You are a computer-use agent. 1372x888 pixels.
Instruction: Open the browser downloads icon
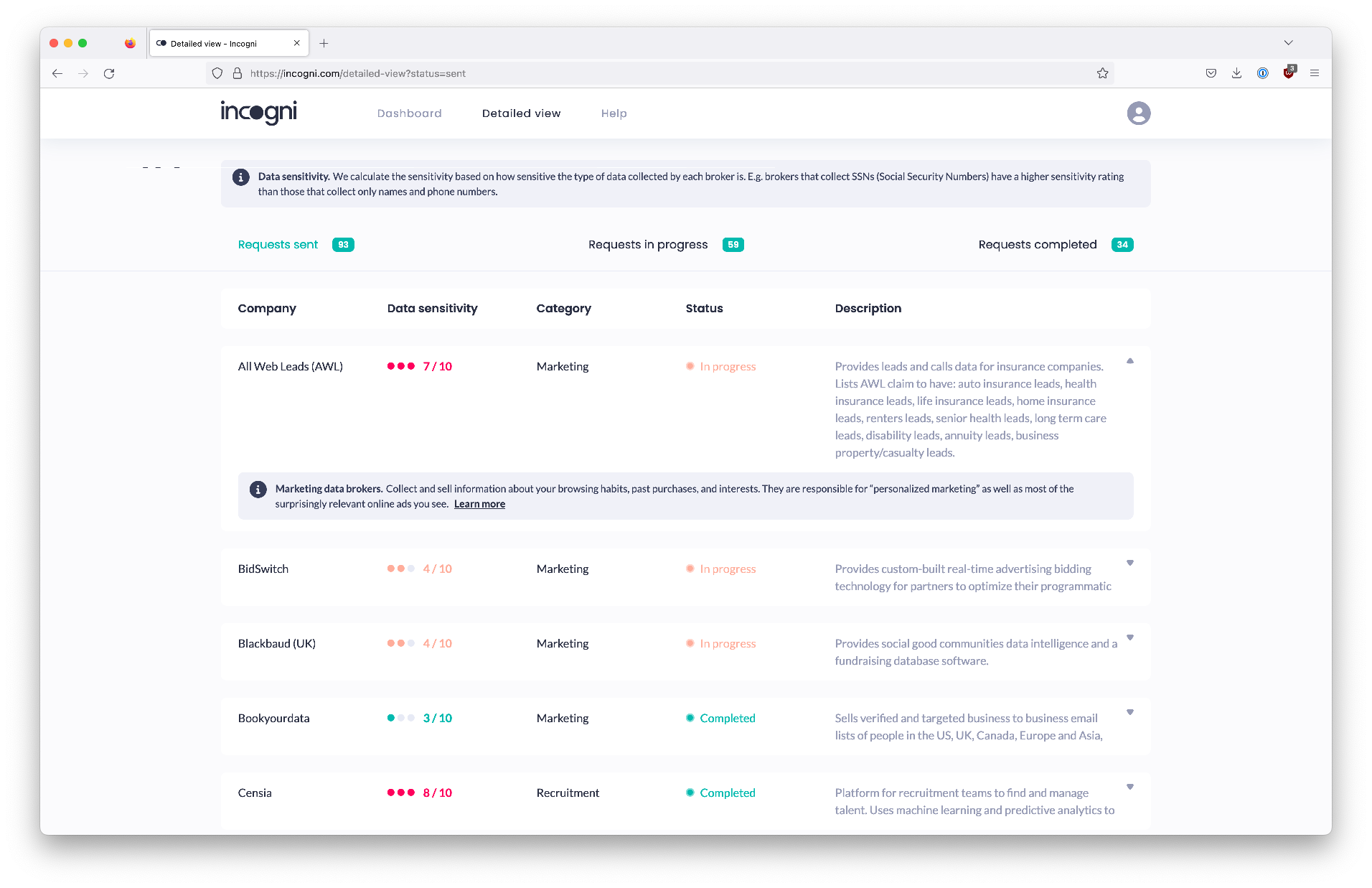(1236, 73)
